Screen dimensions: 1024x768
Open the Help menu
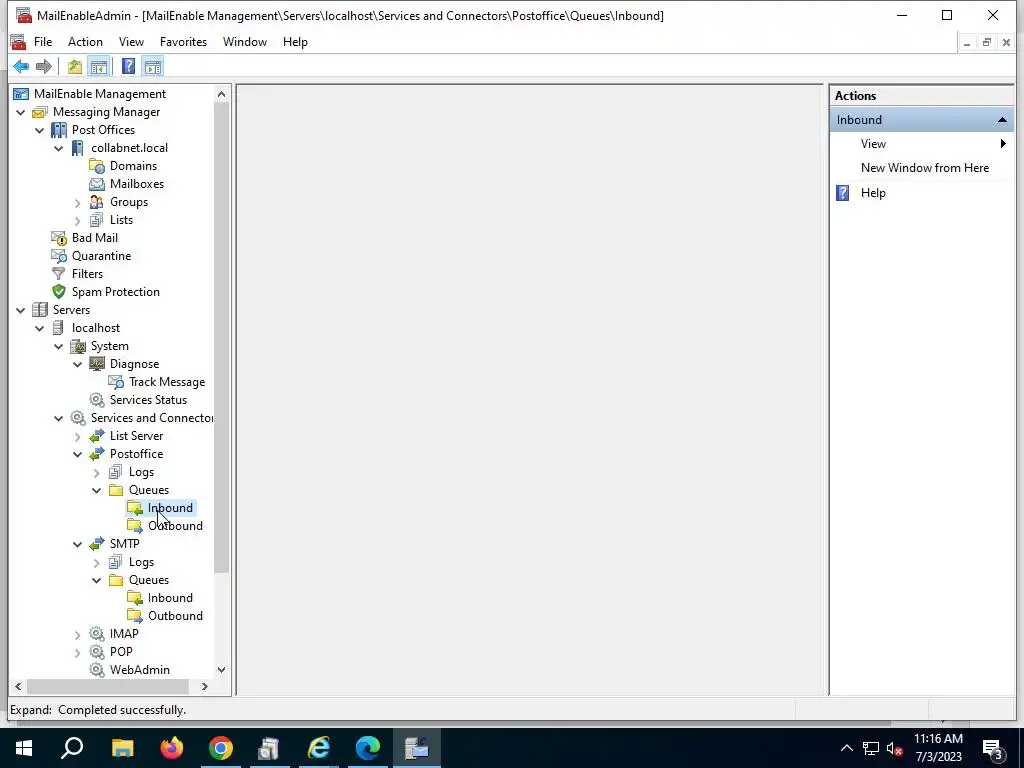295,42
